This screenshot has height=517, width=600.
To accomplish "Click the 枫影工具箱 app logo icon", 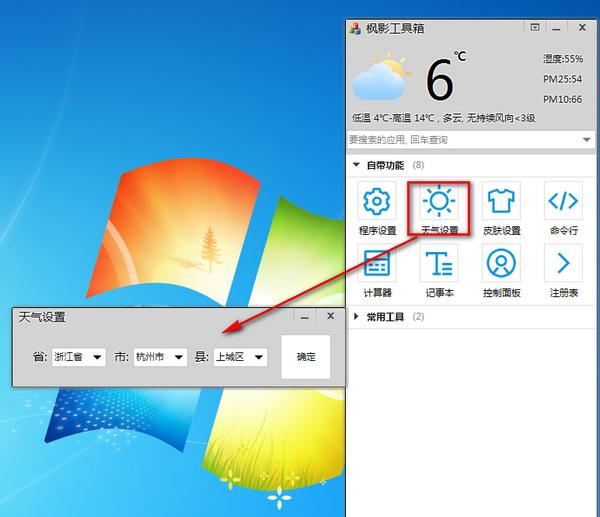I will tap(355, 29).
